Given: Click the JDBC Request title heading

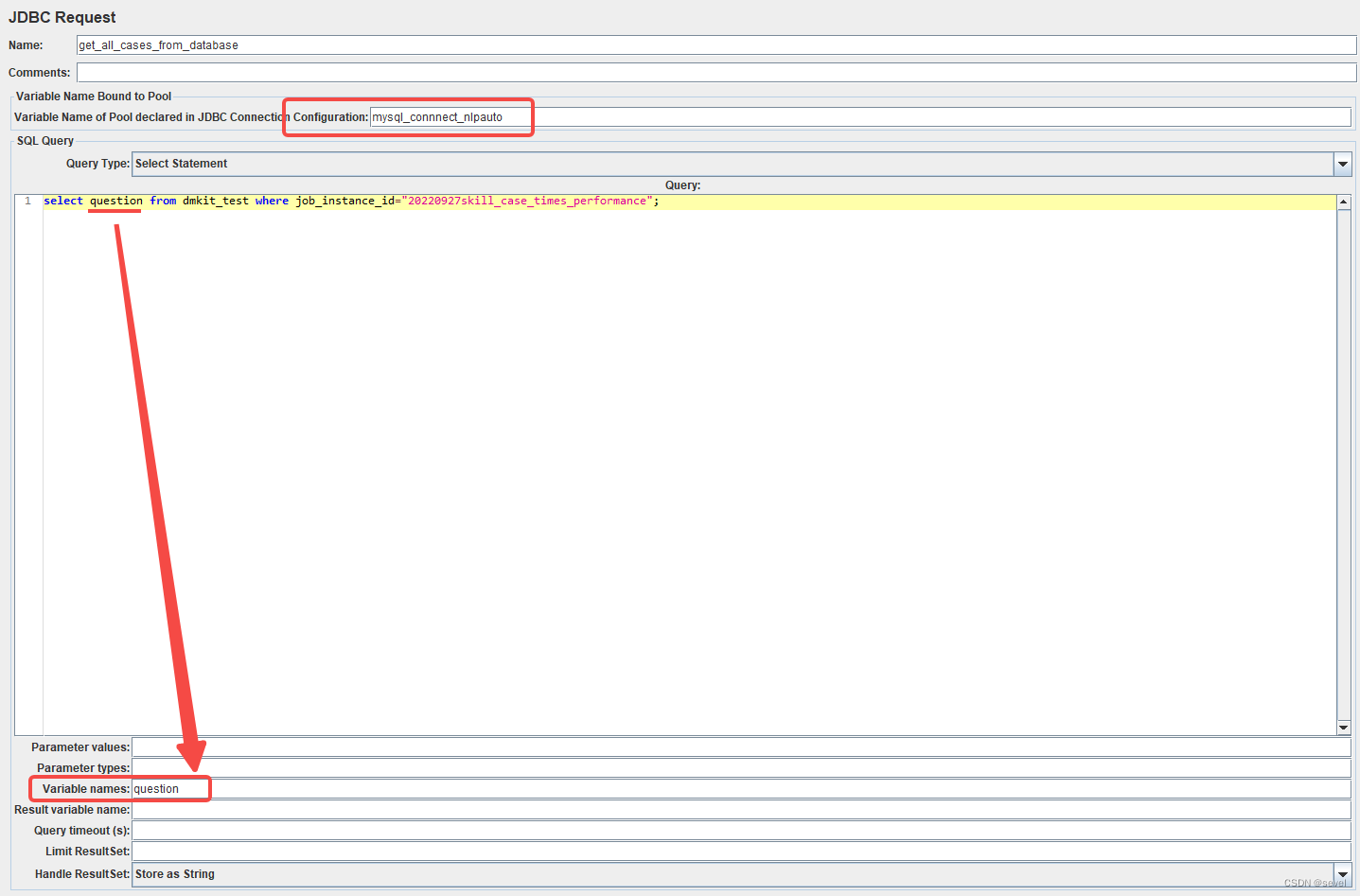Looking at the screenshot, I should [62, 17].
